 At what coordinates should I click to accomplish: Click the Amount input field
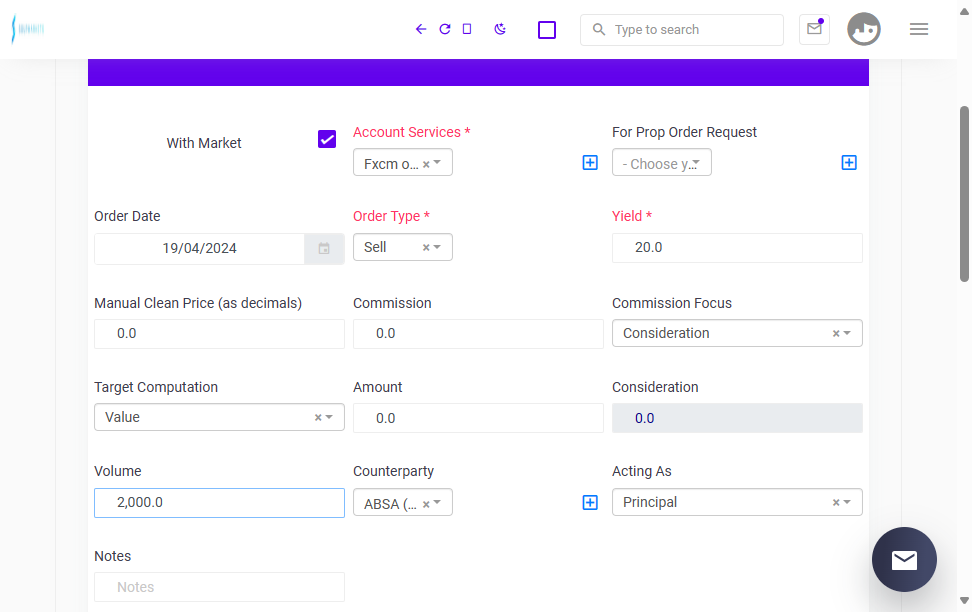(x=478, y=418)
